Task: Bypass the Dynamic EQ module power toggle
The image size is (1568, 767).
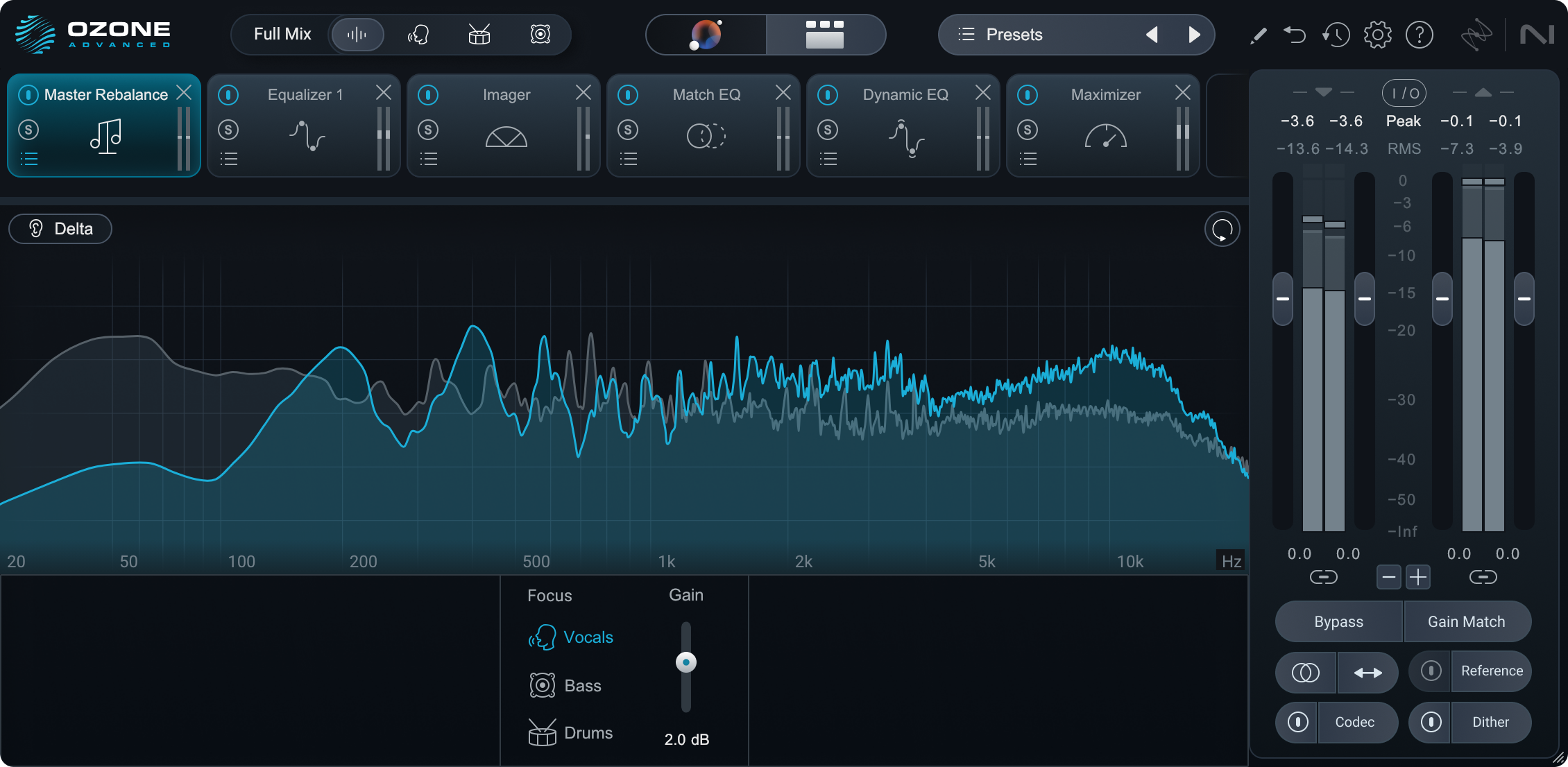Action: (828, 94)
